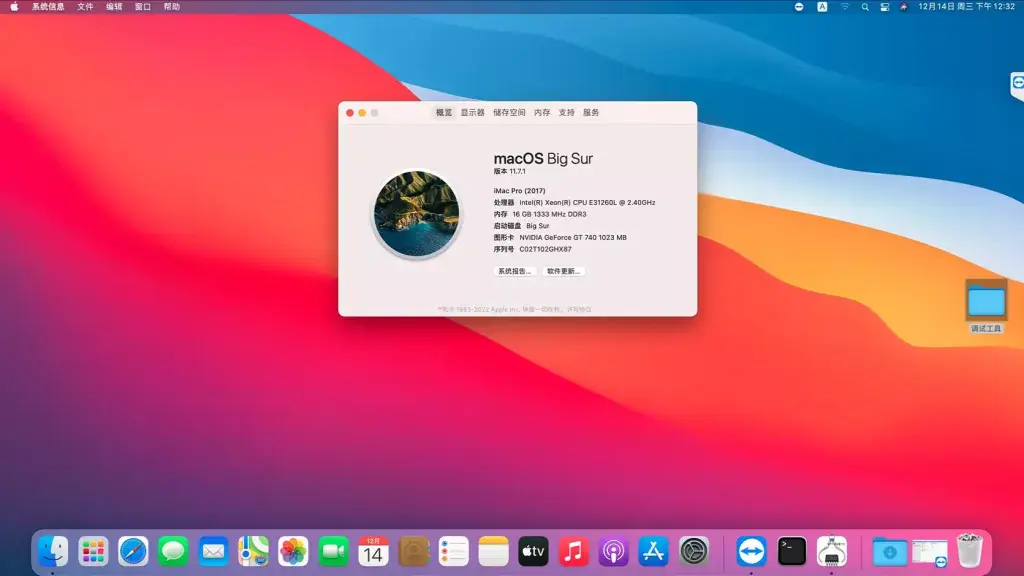Open Maps app in dock
The height and width of the screenshot is (576, 1024).
253,552
